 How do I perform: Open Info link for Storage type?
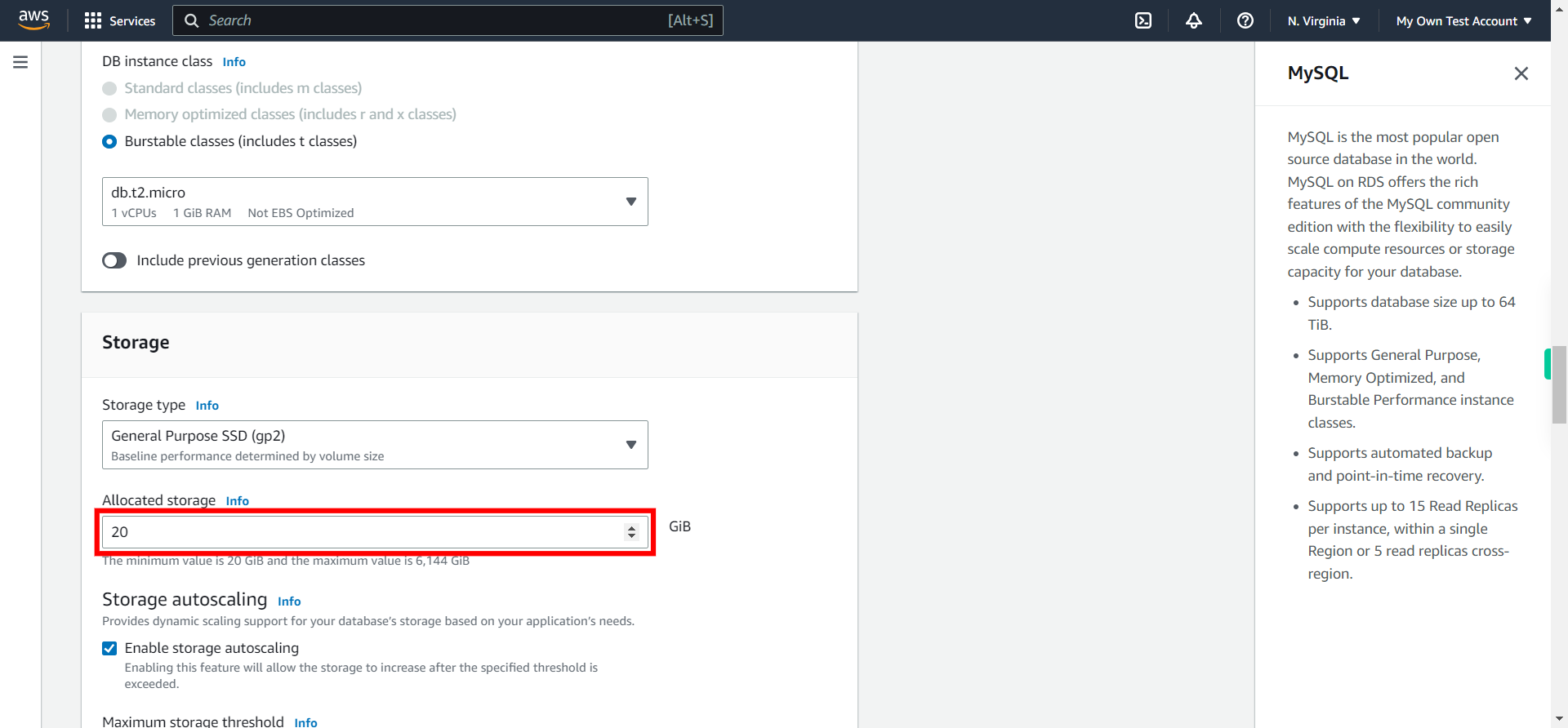[x=207, y=406]
